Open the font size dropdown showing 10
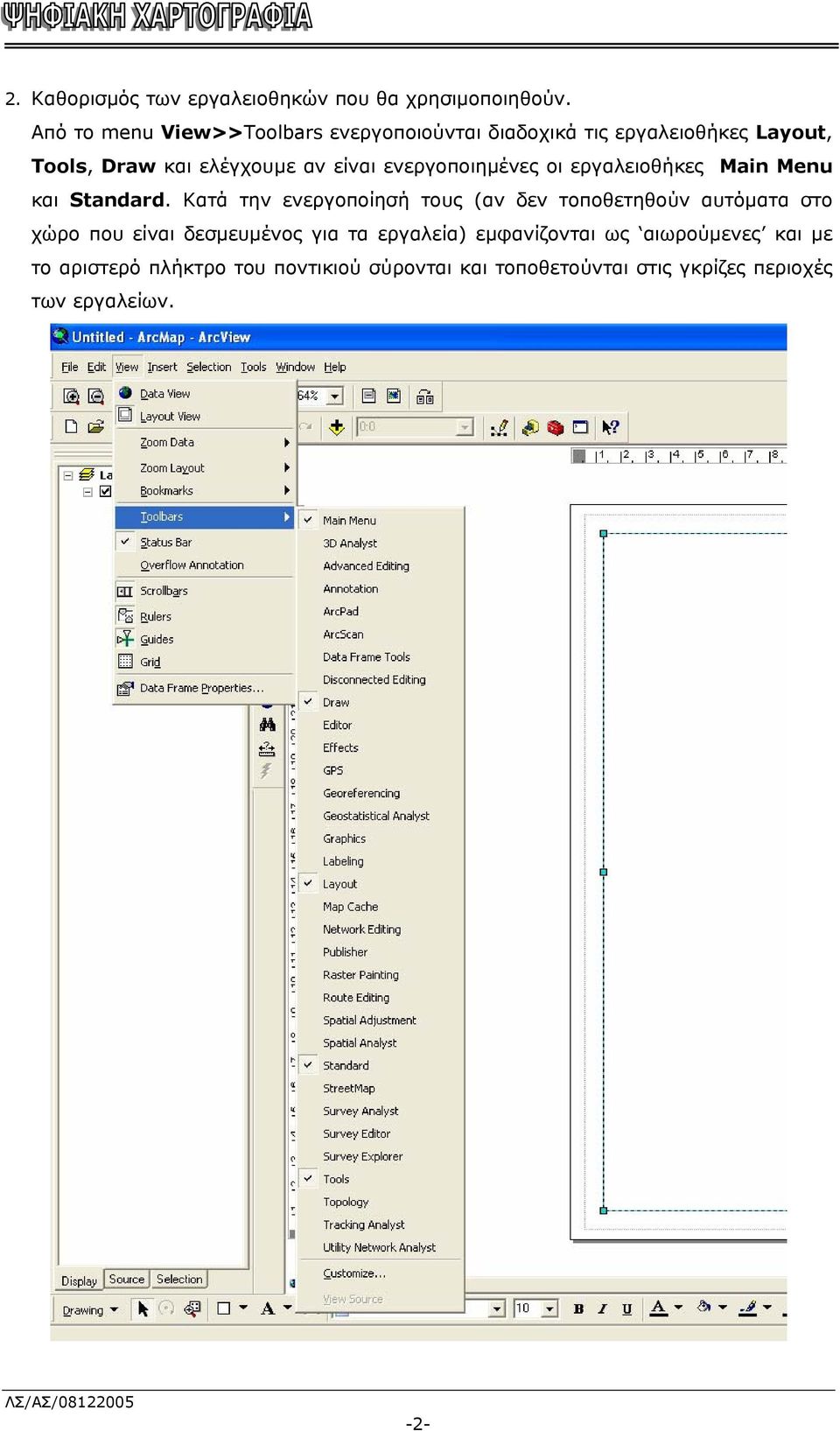Viewport: 840px width, 1431px height. click(x=550, y=1308)
